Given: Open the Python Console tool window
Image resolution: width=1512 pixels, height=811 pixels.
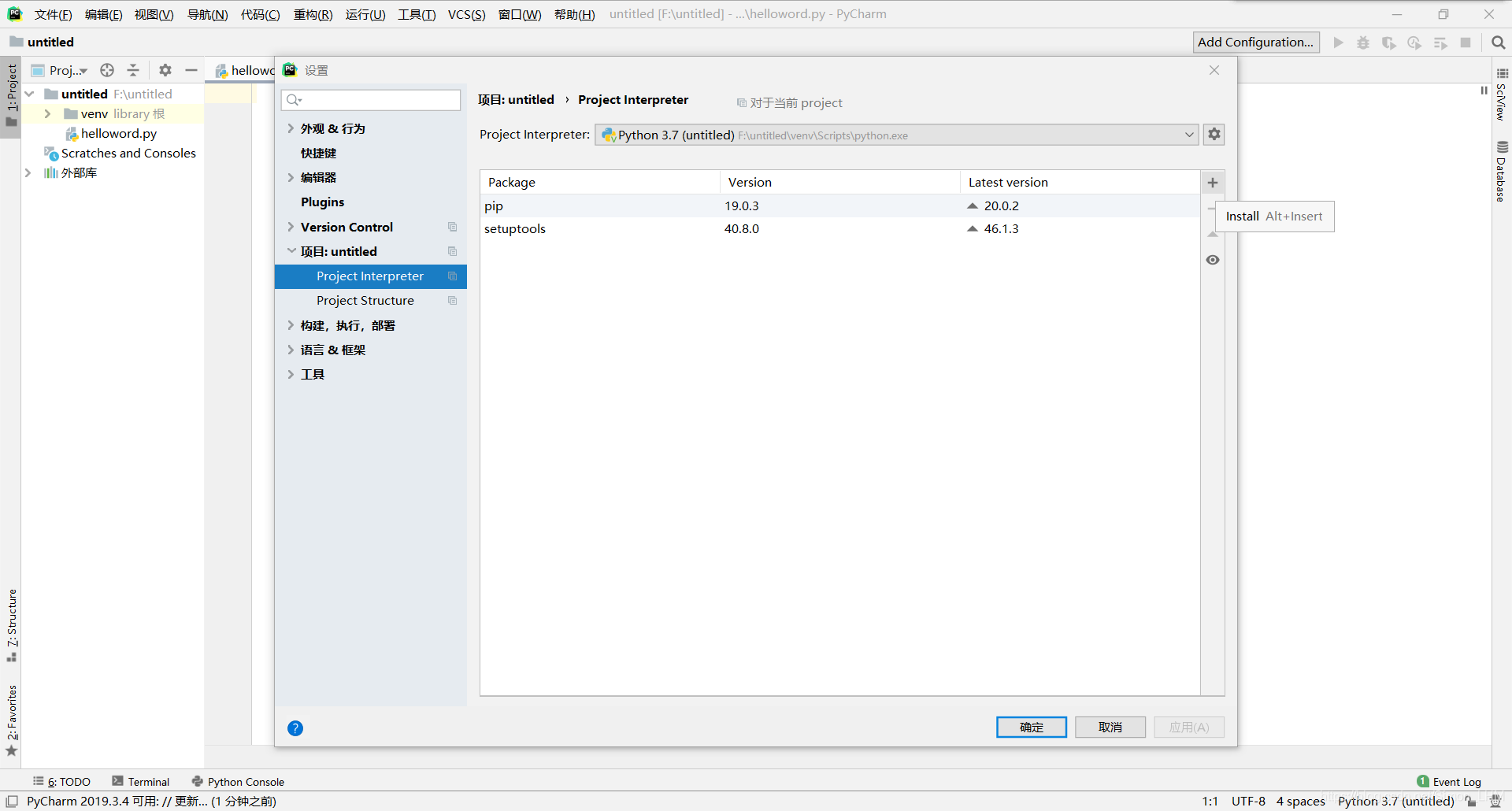Looking at the screenshot, I should [238, 782].
